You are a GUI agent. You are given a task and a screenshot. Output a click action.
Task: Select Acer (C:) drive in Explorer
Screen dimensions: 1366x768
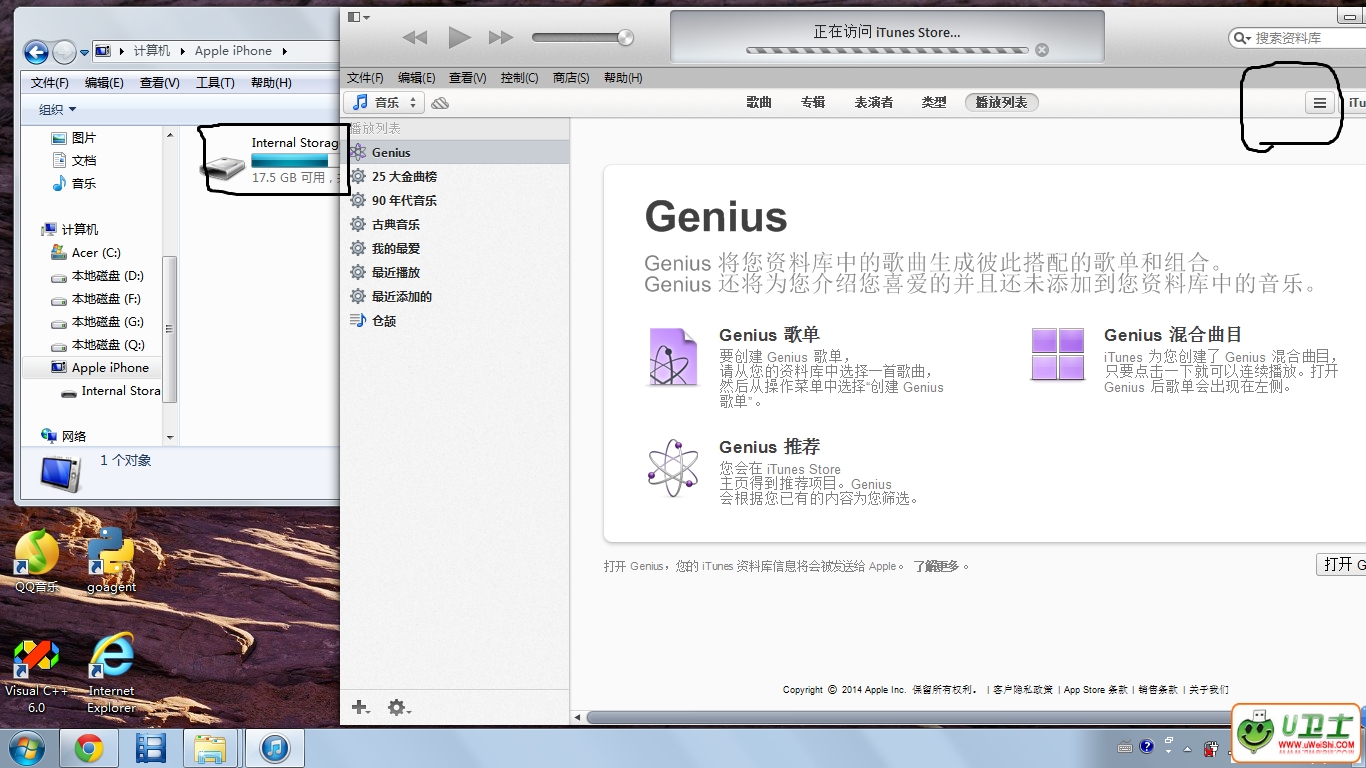[86, 253]
